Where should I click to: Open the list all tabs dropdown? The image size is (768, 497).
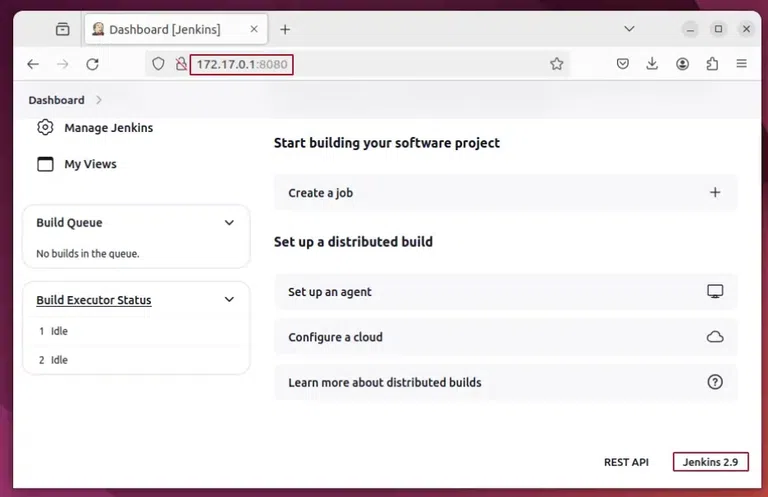click(629, 29)
